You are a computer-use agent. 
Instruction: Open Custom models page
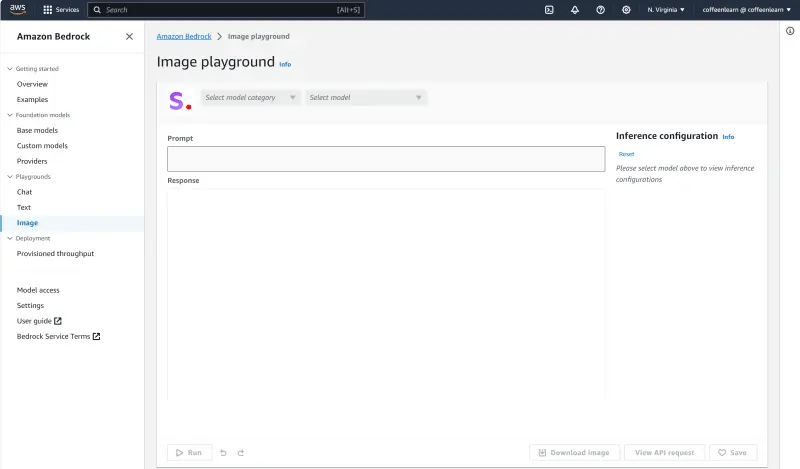pos(42,145)
